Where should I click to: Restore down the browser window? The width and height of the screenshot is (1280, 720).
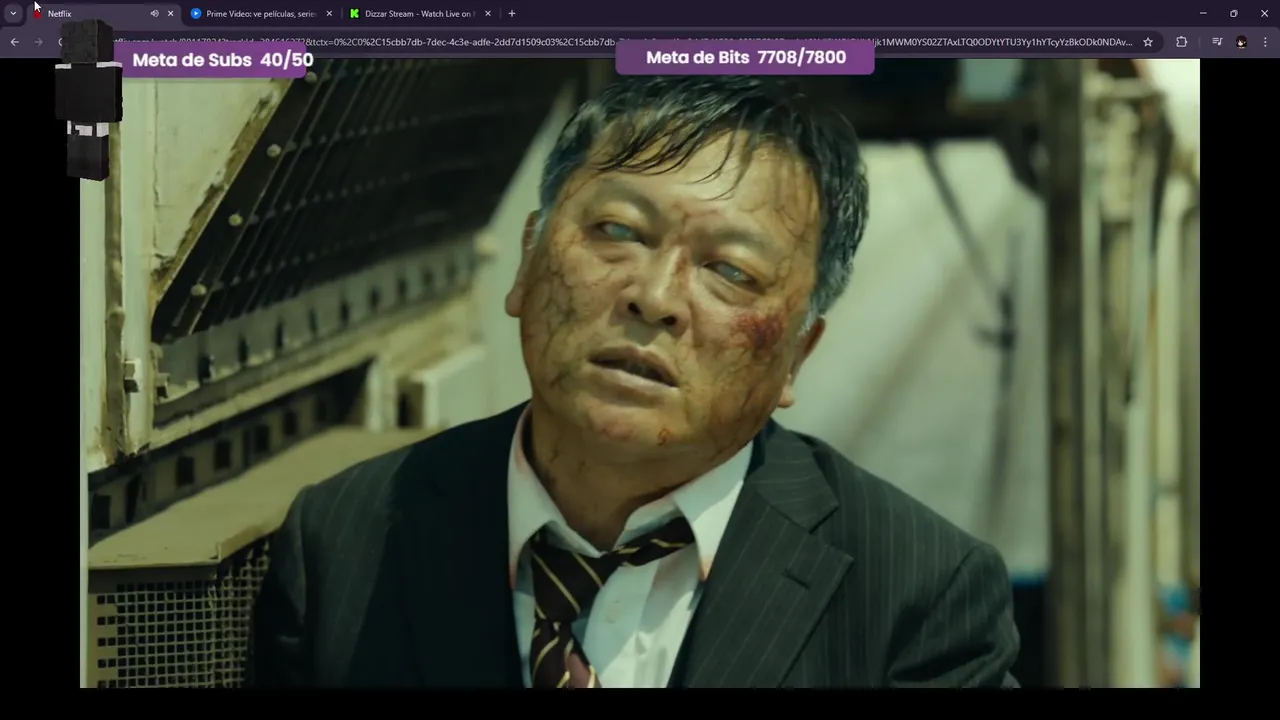click(x=1234, y=13)
